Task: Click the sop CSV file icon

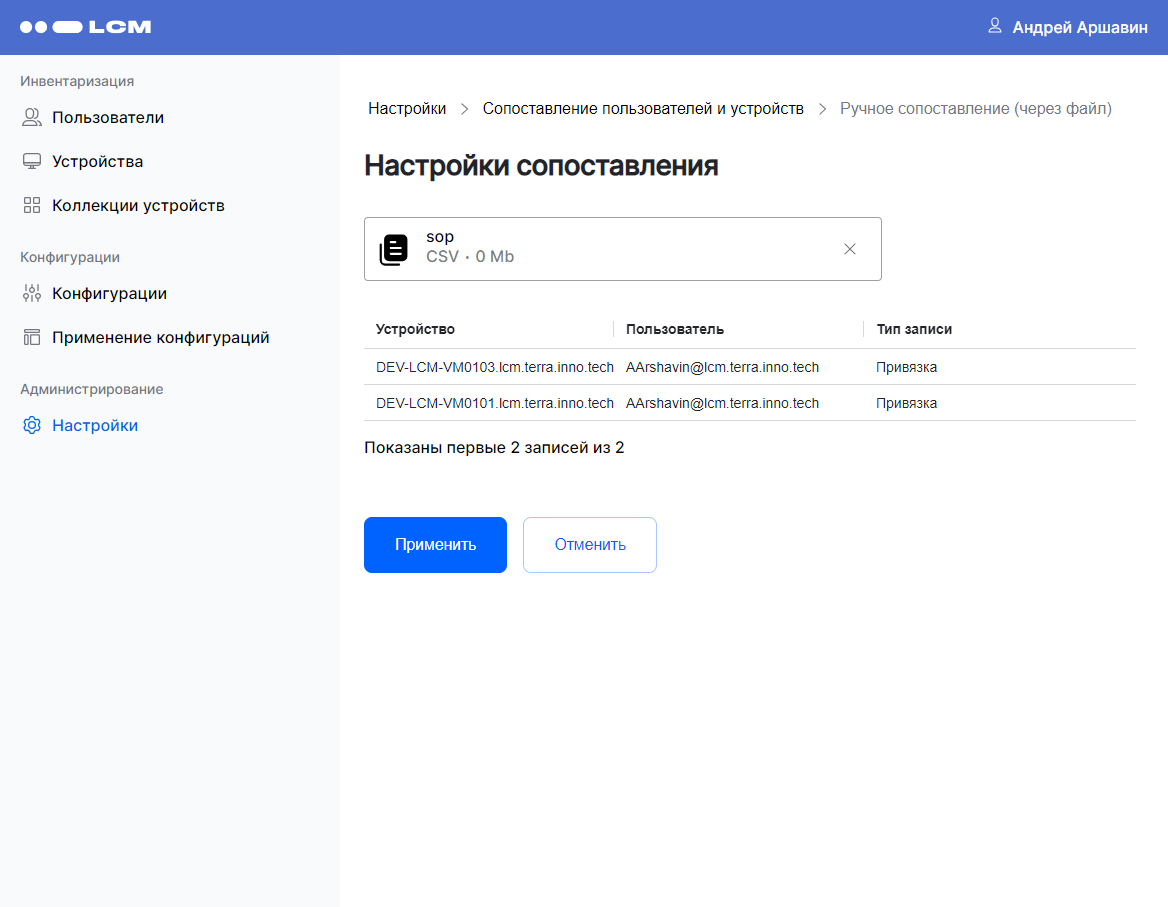Action: 394,249
